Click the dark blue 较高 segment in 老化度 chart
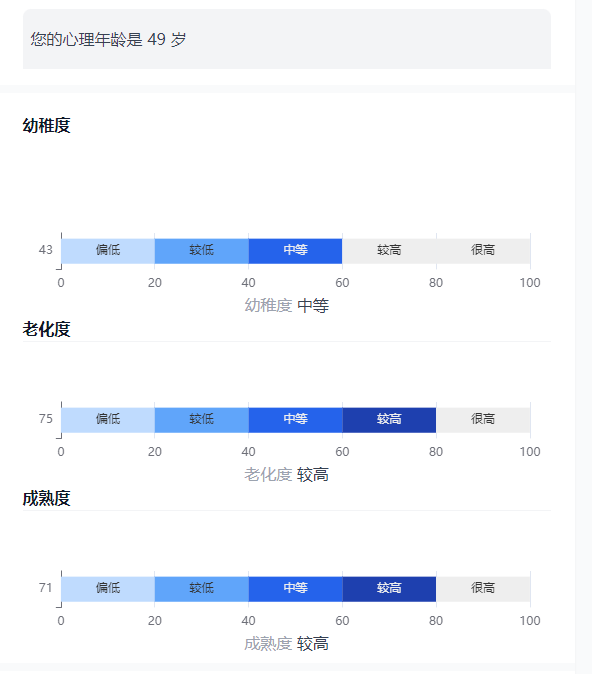The height and width of the screenshot is (674, 592). point(389,420)
